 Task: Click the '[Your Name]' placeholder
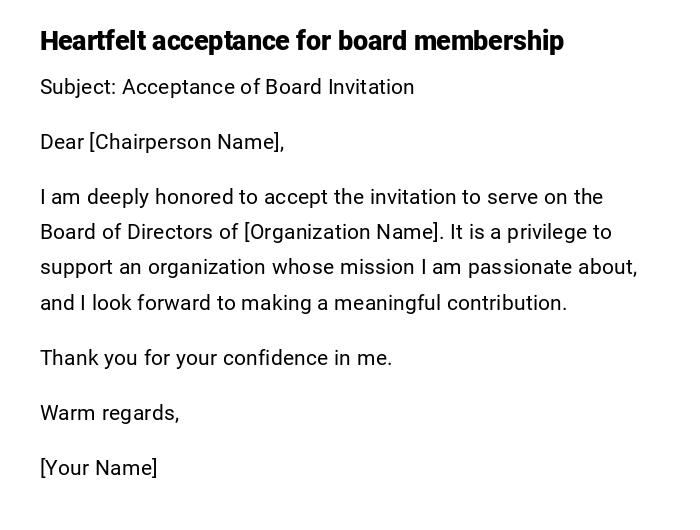tap(98, 468)
